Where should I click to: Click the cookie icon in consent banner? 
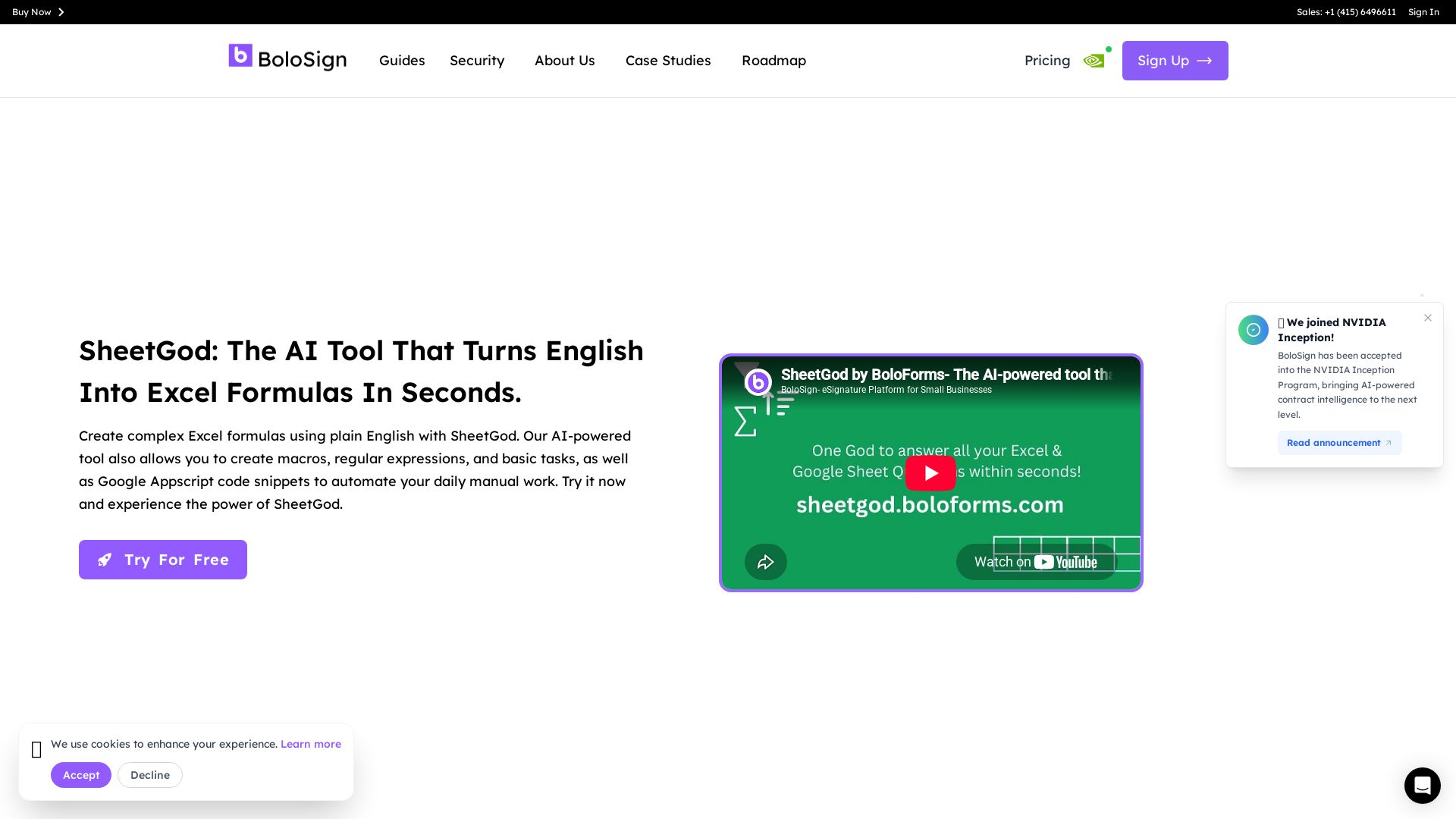click(x=36, y=750)
